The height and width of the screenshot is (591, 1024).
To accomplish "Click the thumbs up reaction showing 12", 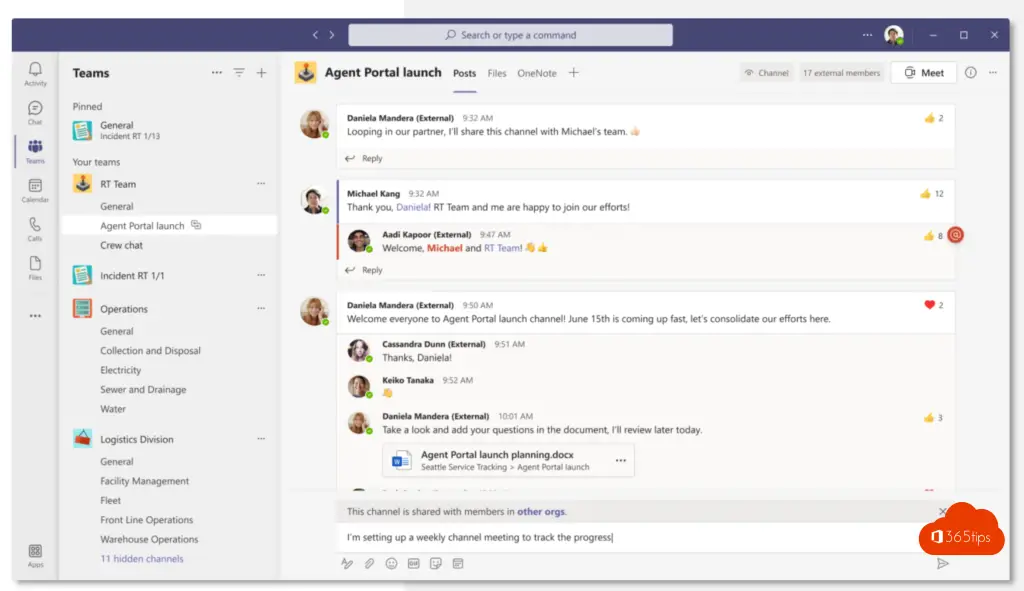I will (x=932, y=194).
